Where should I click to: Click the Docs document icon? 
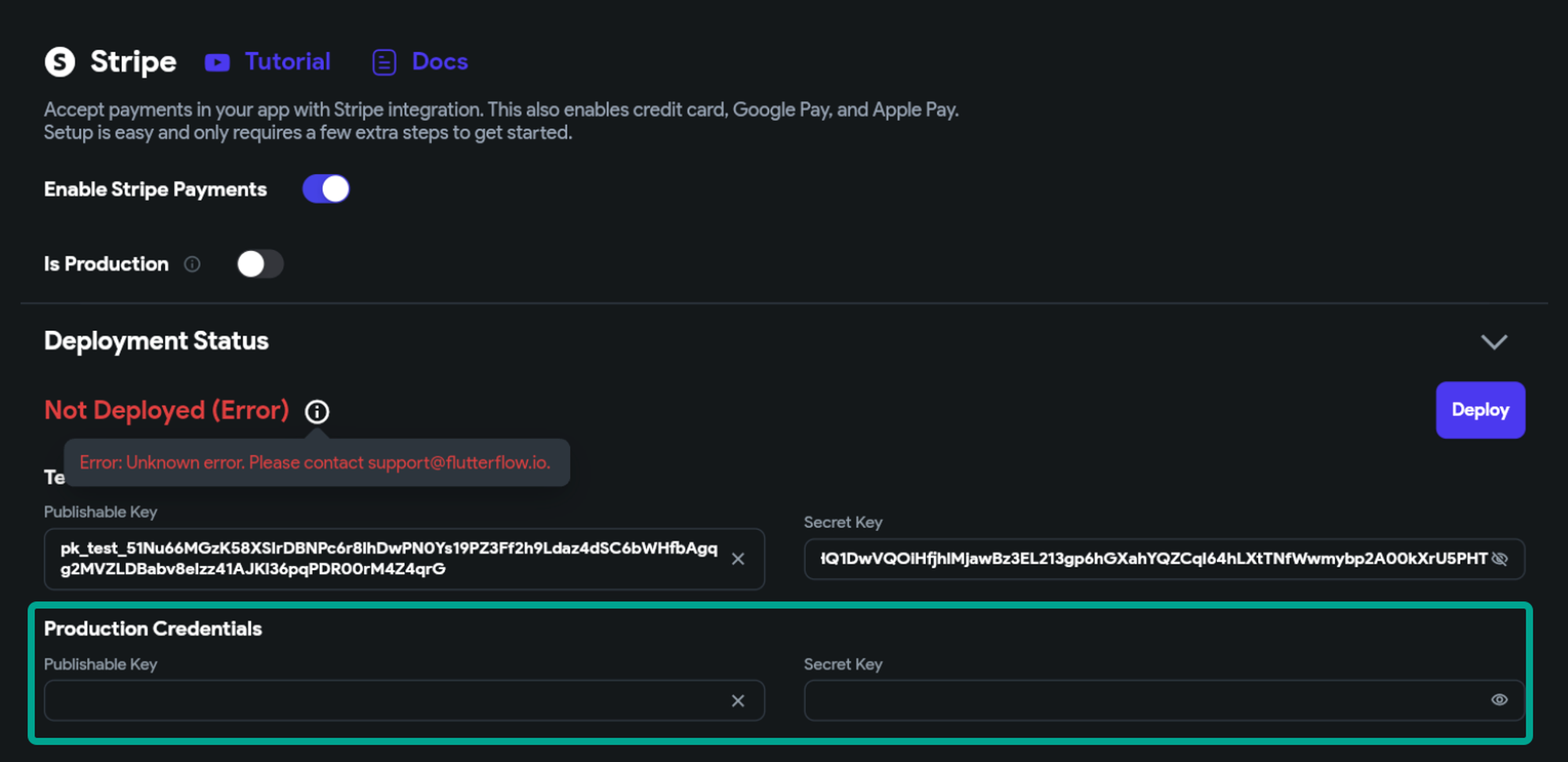click(384, 62)
